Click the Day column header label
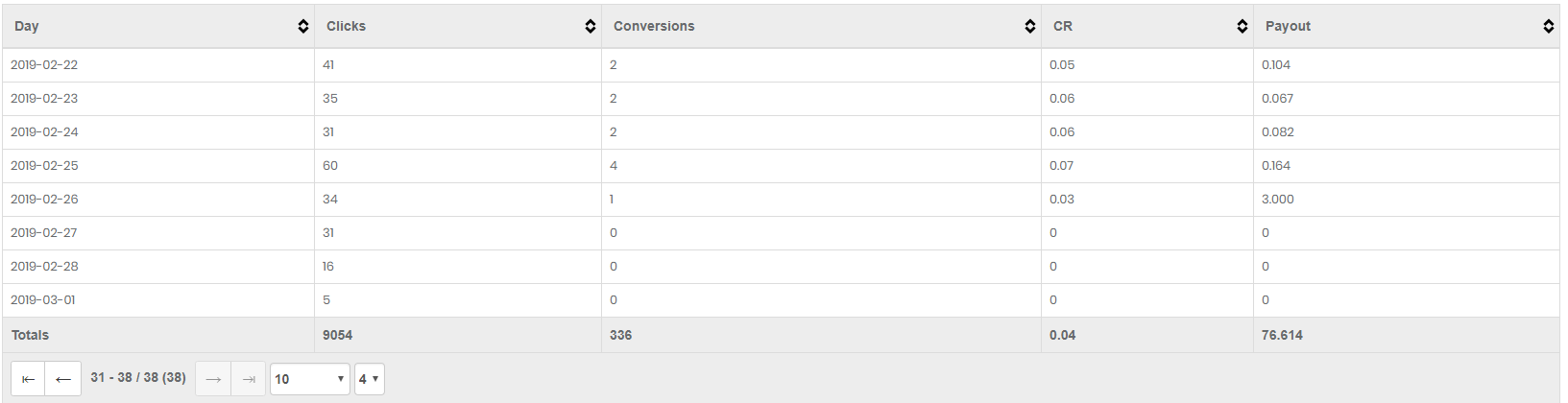This screenshot has width=1568, height=403. (27, 26)
